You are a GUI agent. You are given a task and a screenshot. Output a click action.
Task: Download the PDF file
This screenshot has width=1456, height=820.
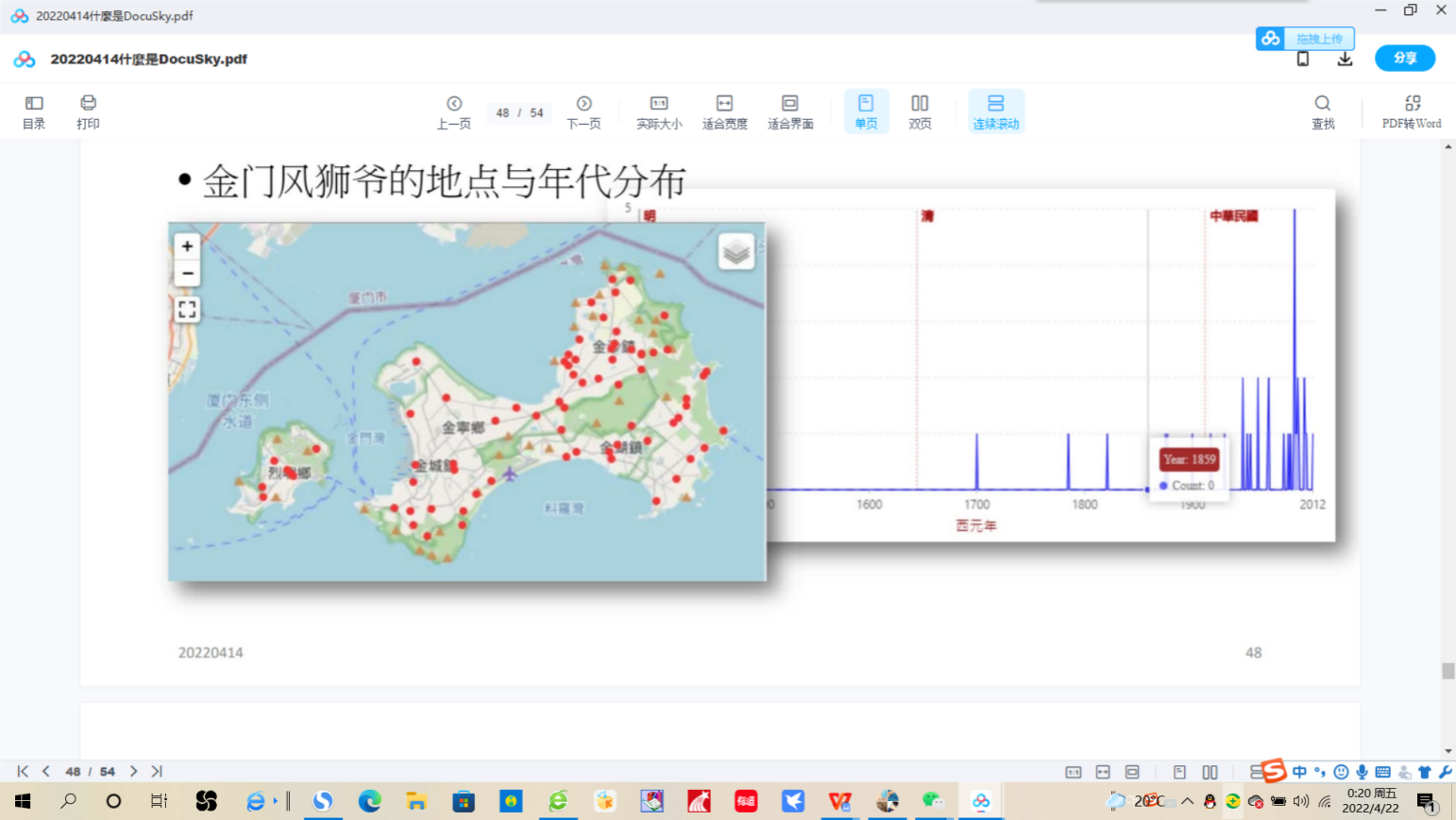tap(1345, 60)
